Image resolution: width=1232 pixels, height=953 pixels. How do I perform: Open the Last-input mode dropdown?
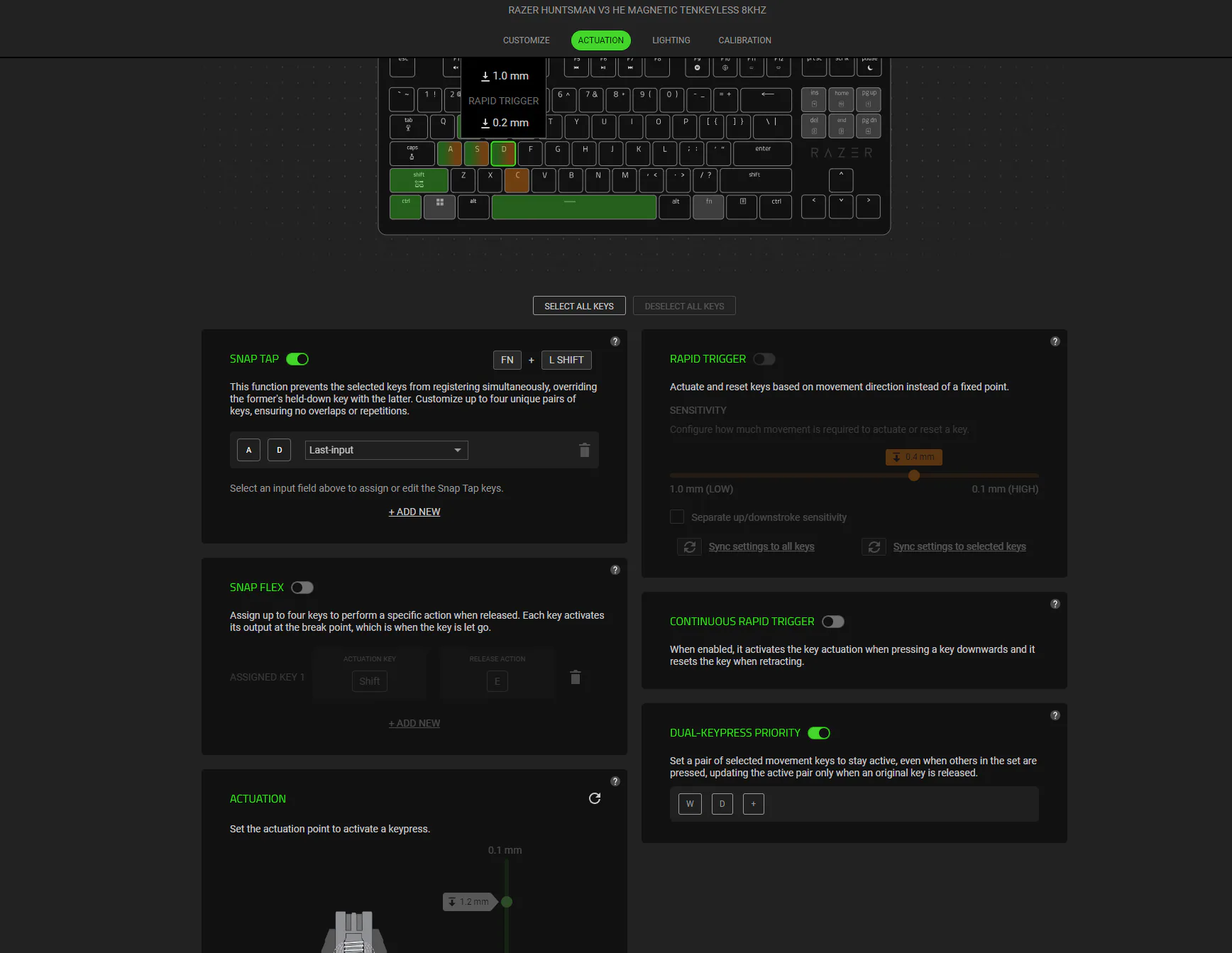pos(387,450)
